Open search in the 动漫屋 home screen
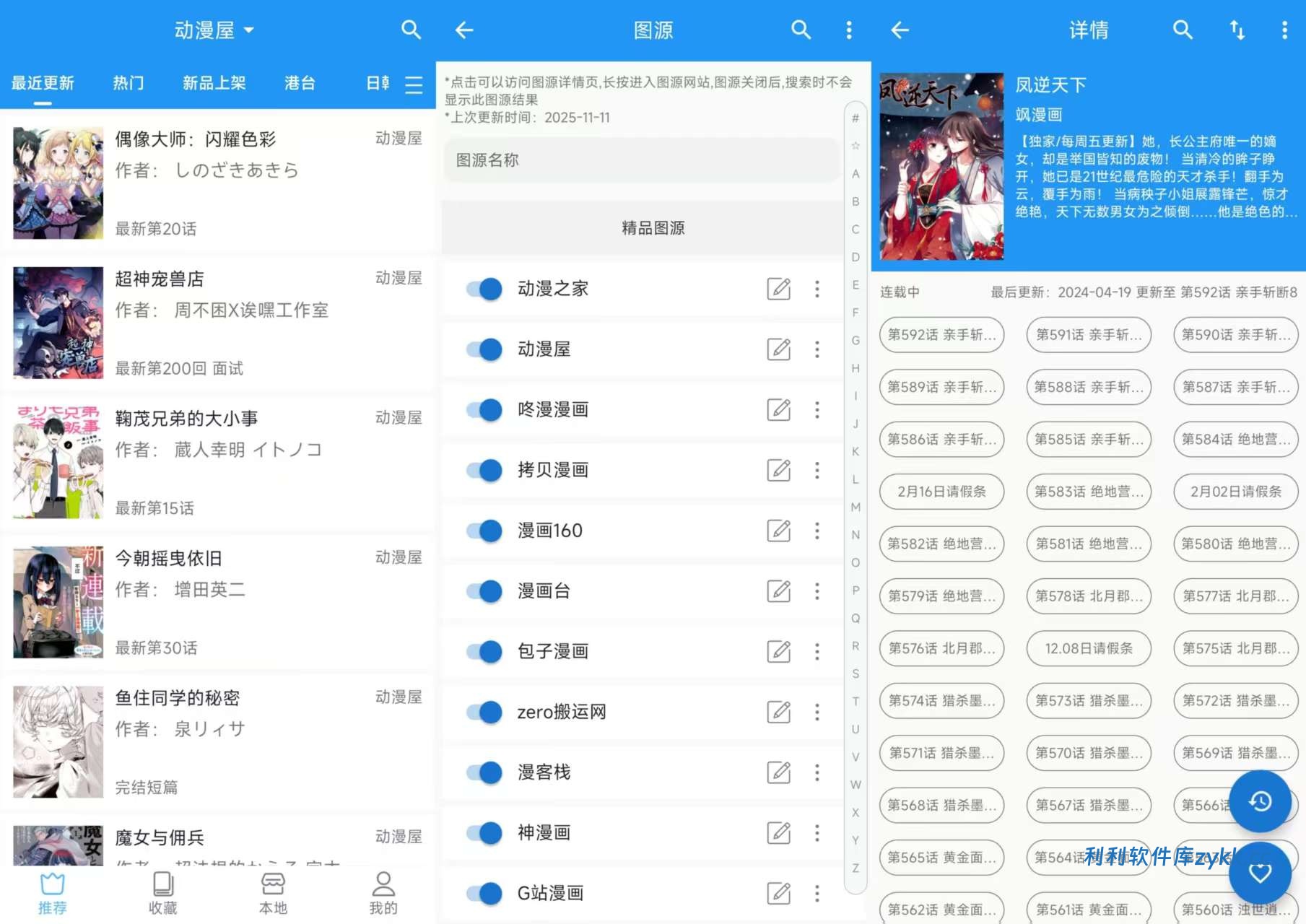The image size is (1306, 924). coord(411,30)
